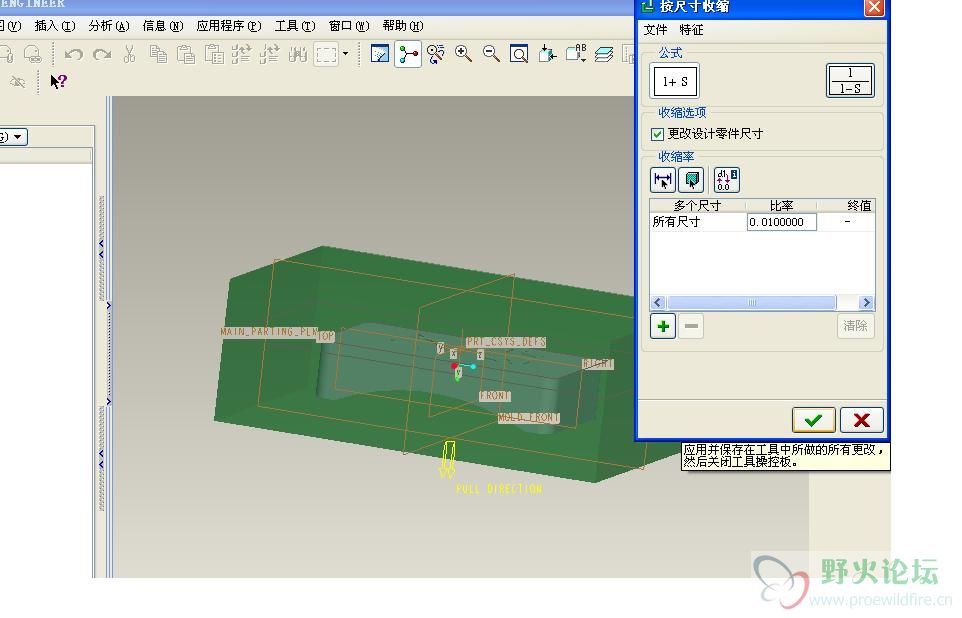Open the selection box dropdown arrow

345,54
